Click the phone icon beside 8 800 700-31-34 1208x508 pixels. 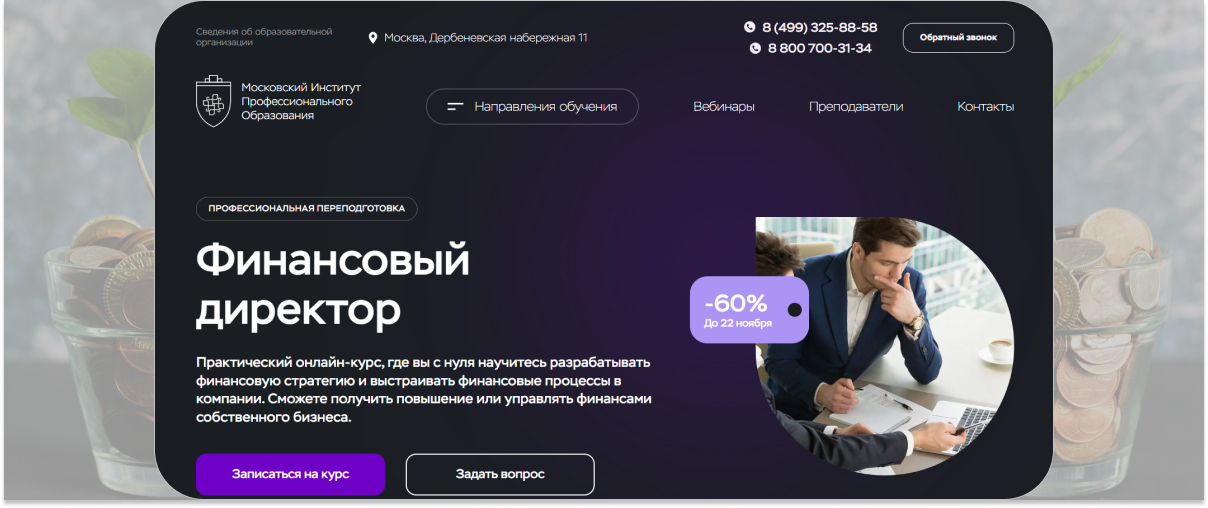pyautogui.click(x=755, y=48)
